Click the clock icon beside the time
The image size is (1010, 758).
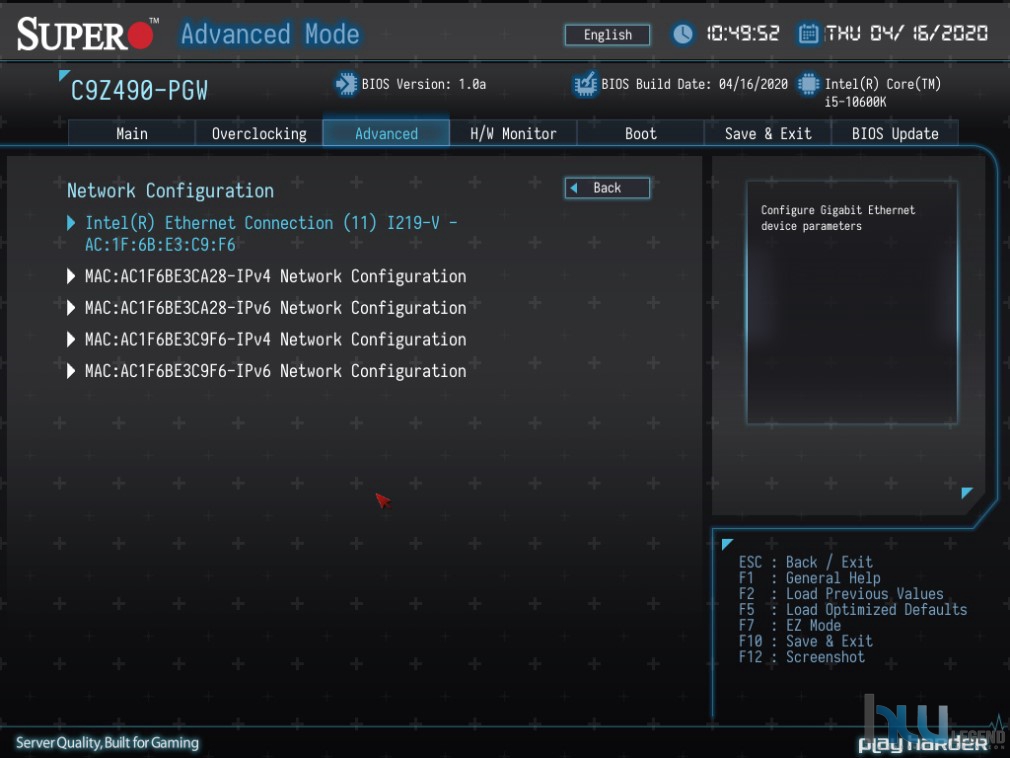tap(682, 33)
